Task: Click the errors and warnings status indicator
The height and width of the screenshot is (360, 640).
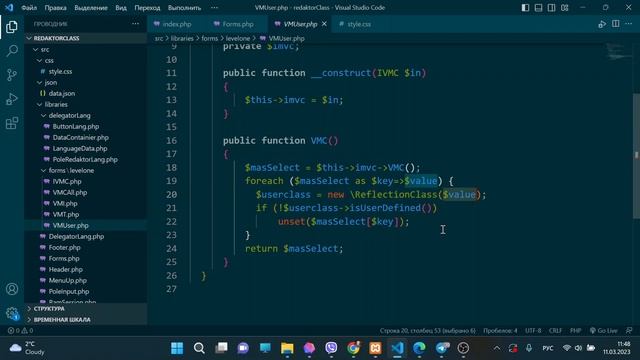Action: pyautogui.click(x=20, y=331)
